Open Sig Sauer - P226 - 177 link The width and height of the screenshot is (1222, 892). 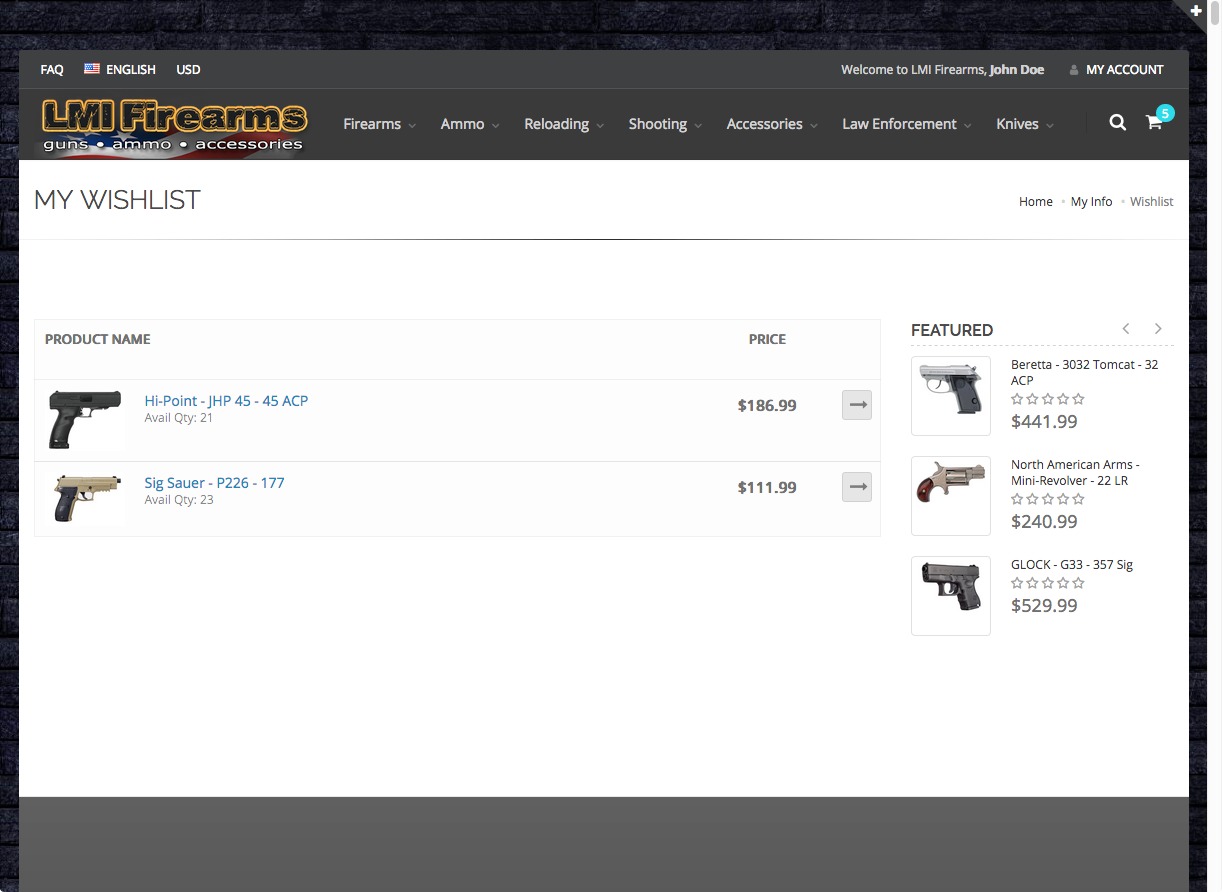click(214, 482)
